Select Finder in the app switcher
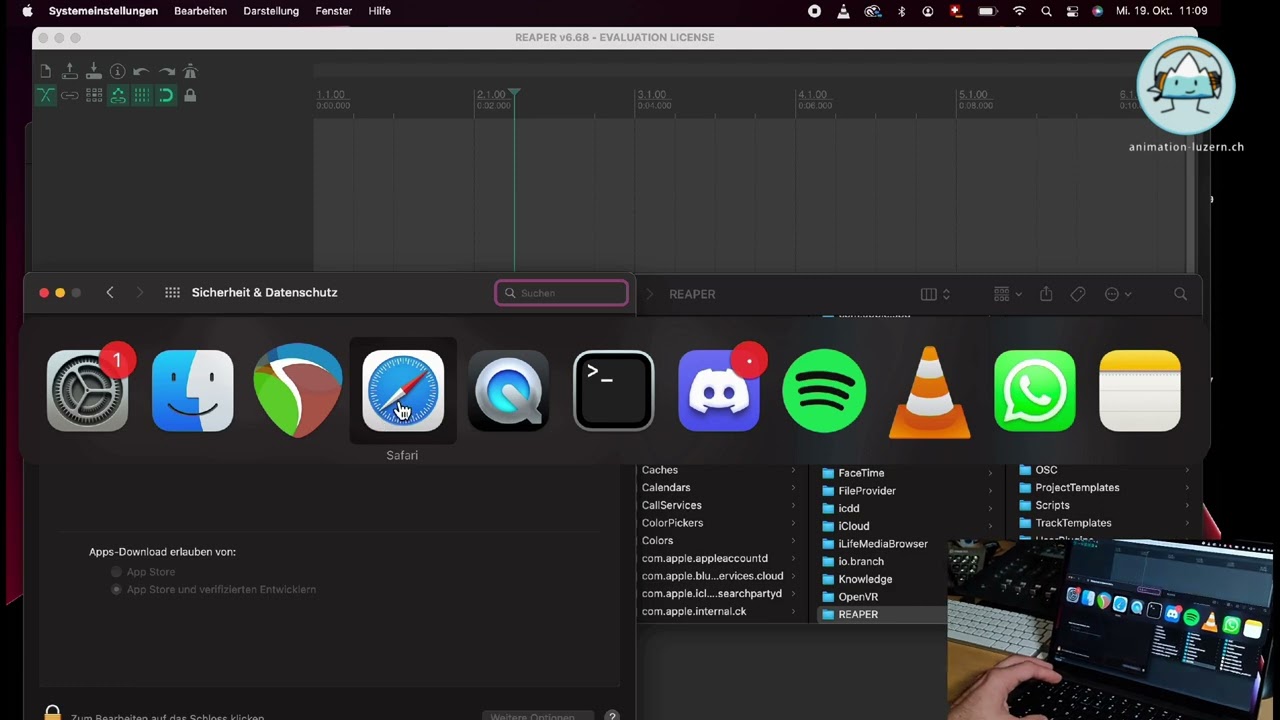Viewport: 1280px width, 720px height. pos(192,391)
